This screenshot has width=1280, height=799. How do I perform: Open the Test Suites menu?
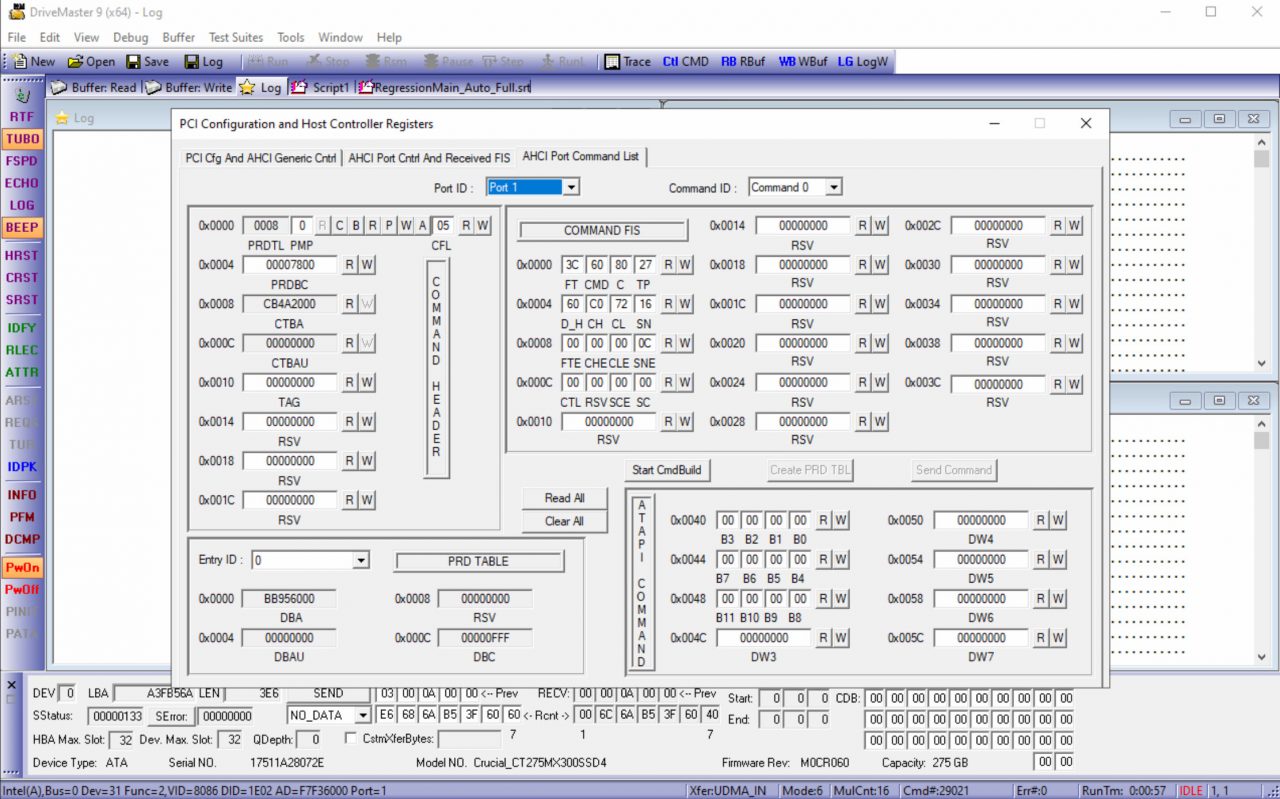234,37
